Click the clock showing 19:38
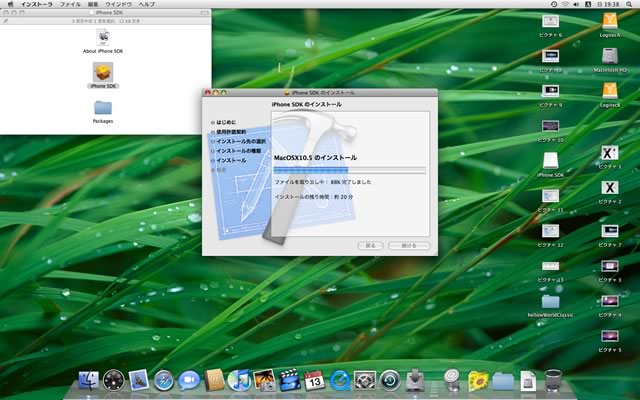Viewport: 640px width, 400px height. pyautogui.click(x=608, y=4)
